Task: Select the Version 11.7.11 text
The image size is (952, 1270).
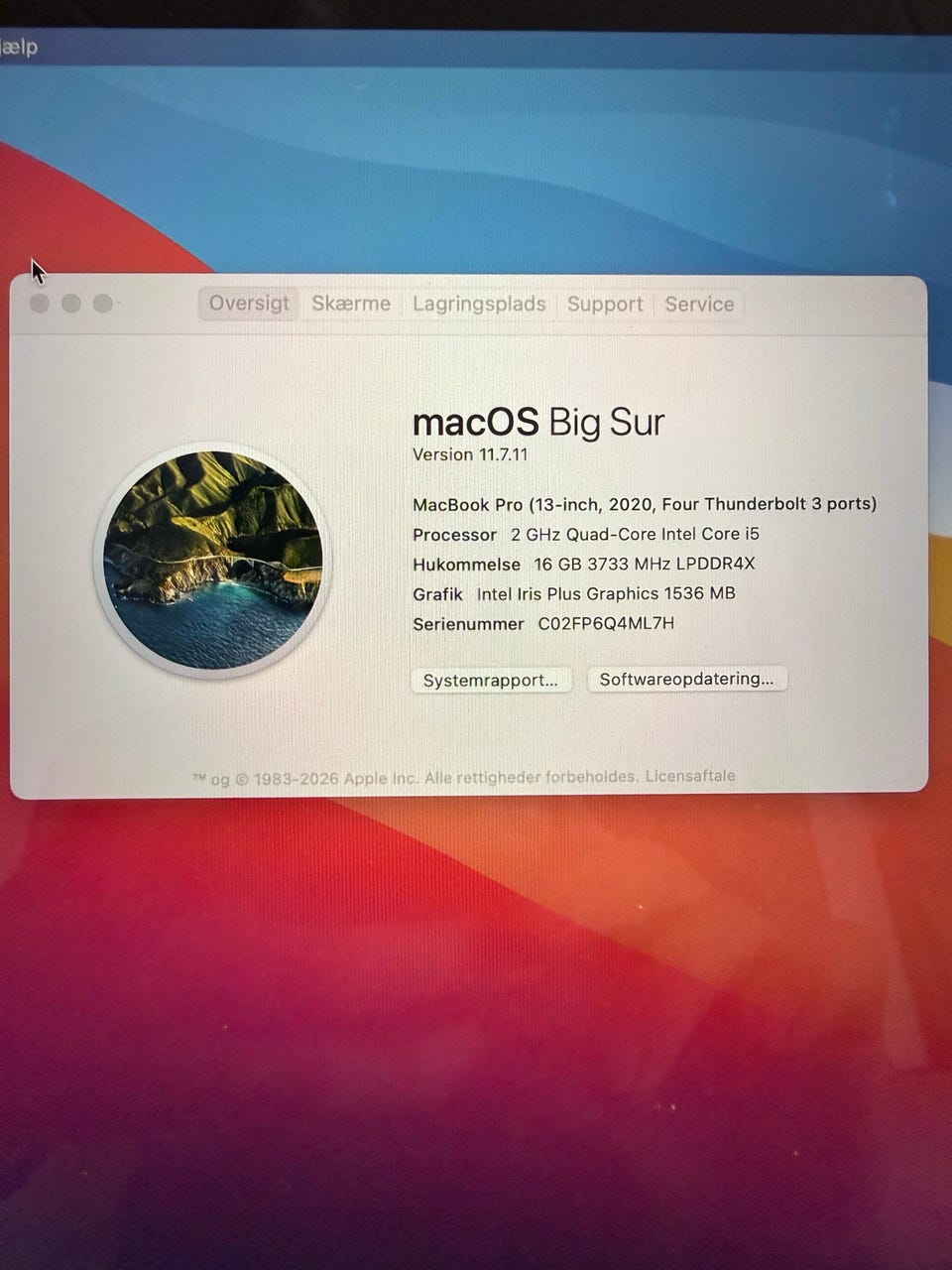Action: pos(470,455)
